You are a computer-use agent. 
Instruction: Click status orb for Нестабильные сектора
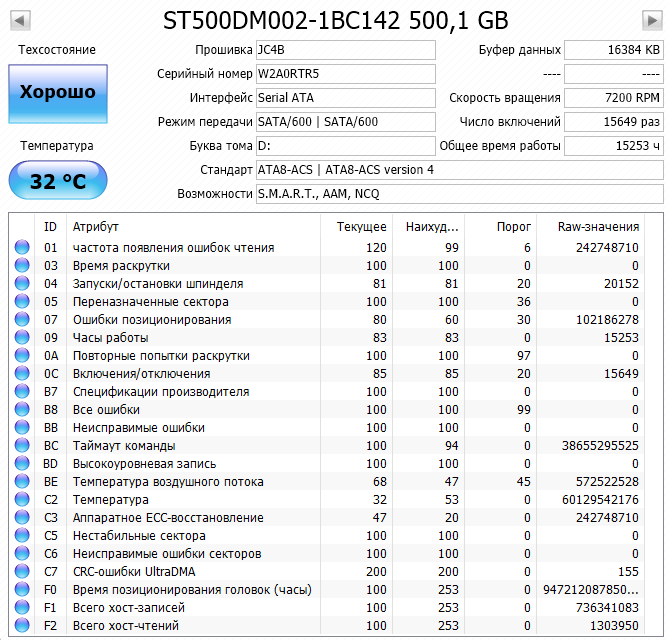(x=22, y=535)
